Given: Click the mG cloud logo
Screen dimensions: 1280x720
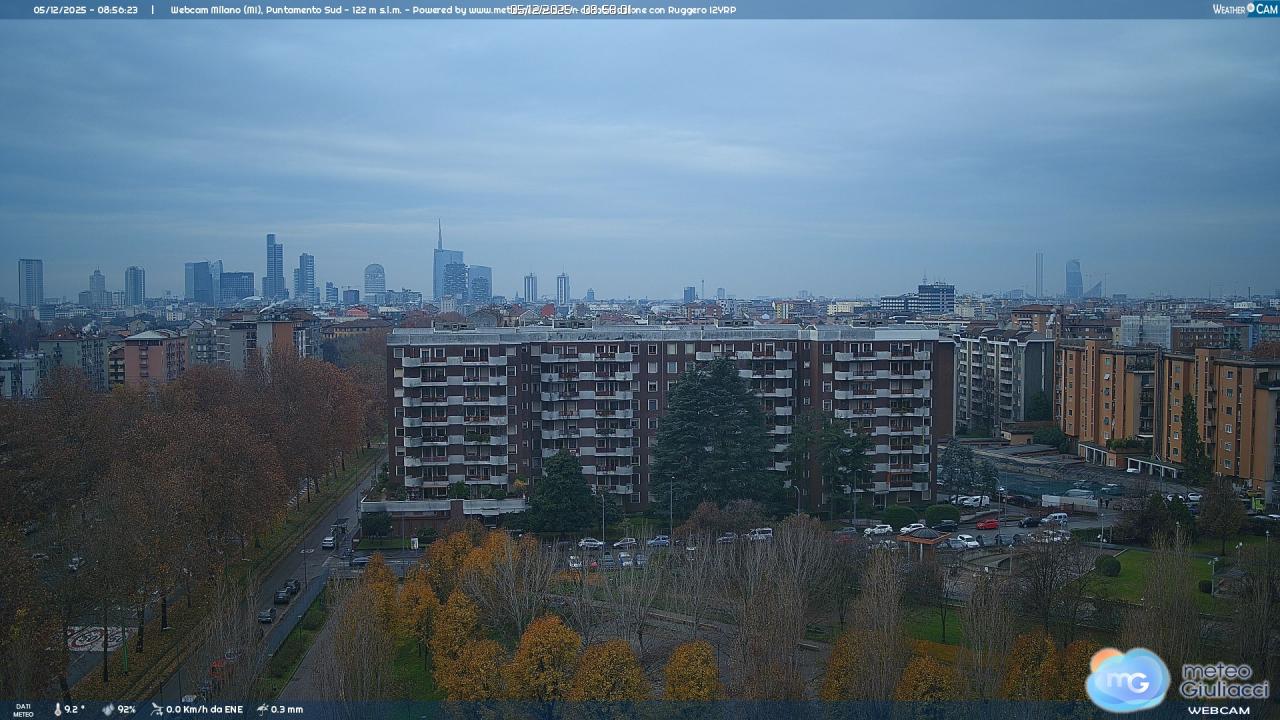Looking at the screenshot, I should tap(1127, 679).
